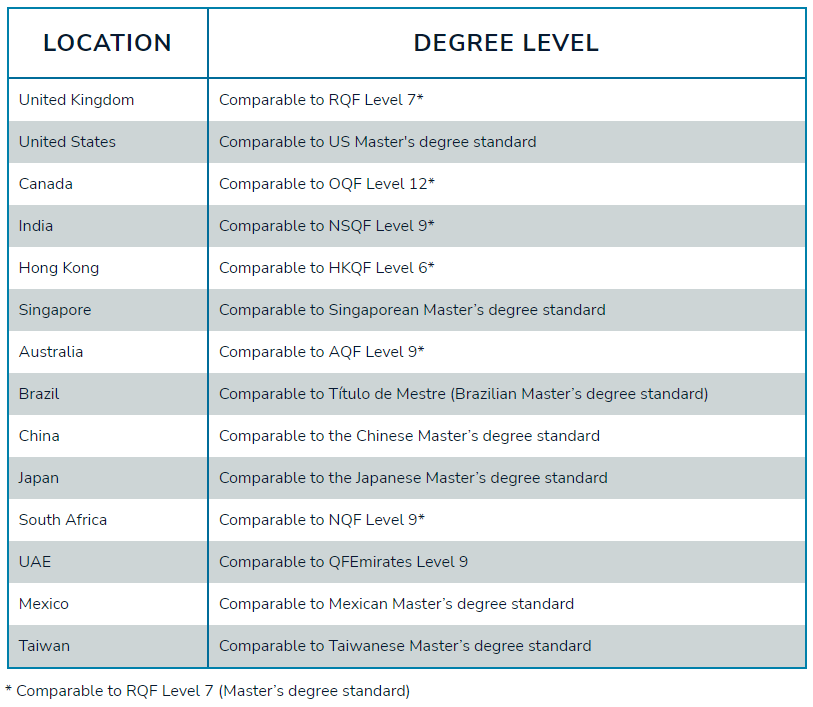Click the QFEmirates Level 9 cell
Screen dimensions: 813x707
[x=343, y=562]
